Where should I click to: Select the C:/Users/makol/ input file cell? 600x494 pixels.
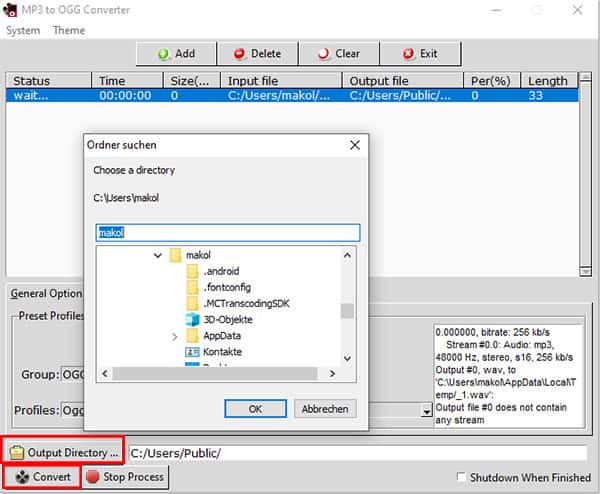[x=281, y=95]
